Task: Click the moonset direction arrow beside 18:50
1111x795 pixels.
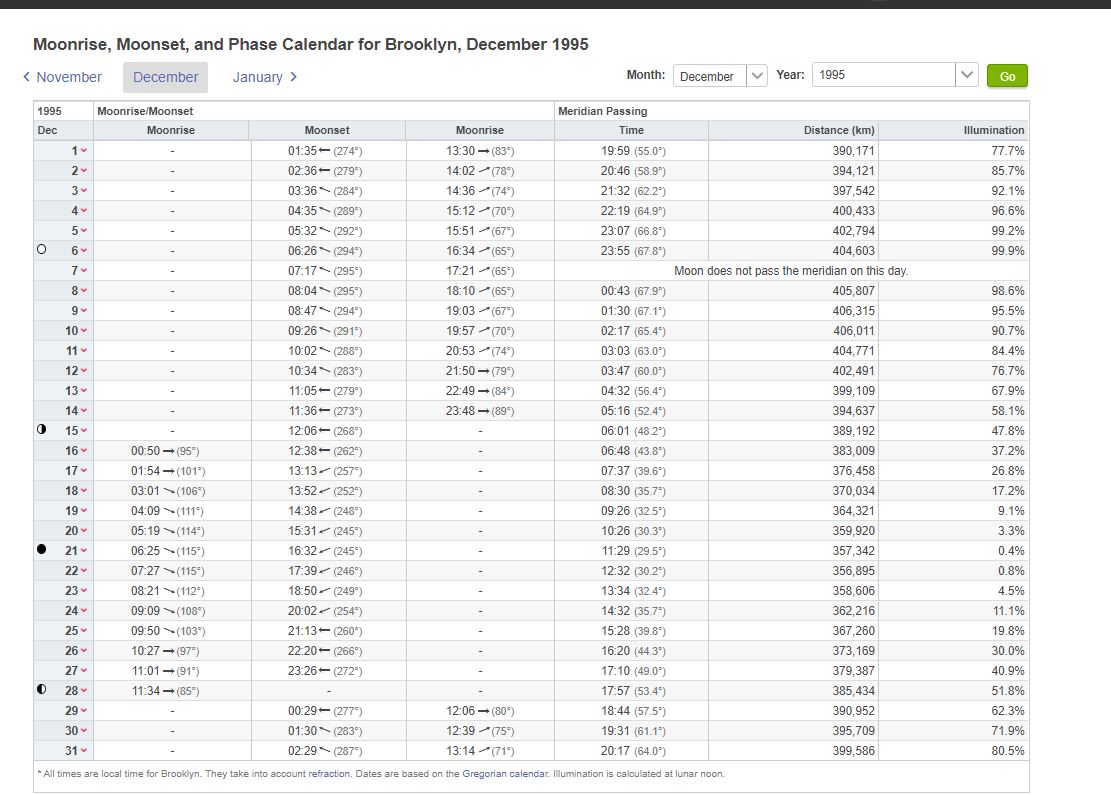Action: pyautogui.click(x=325, y=591)
